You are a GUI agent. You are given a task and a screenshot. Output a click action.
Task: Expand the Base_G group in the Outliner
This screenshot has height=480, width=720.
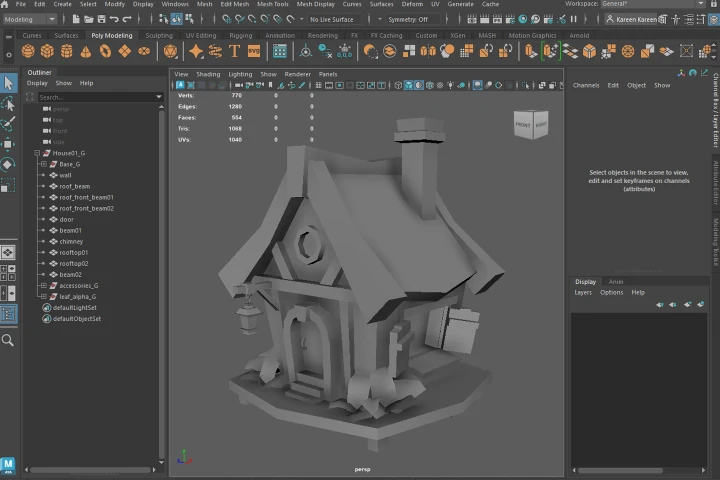(44, 164)
